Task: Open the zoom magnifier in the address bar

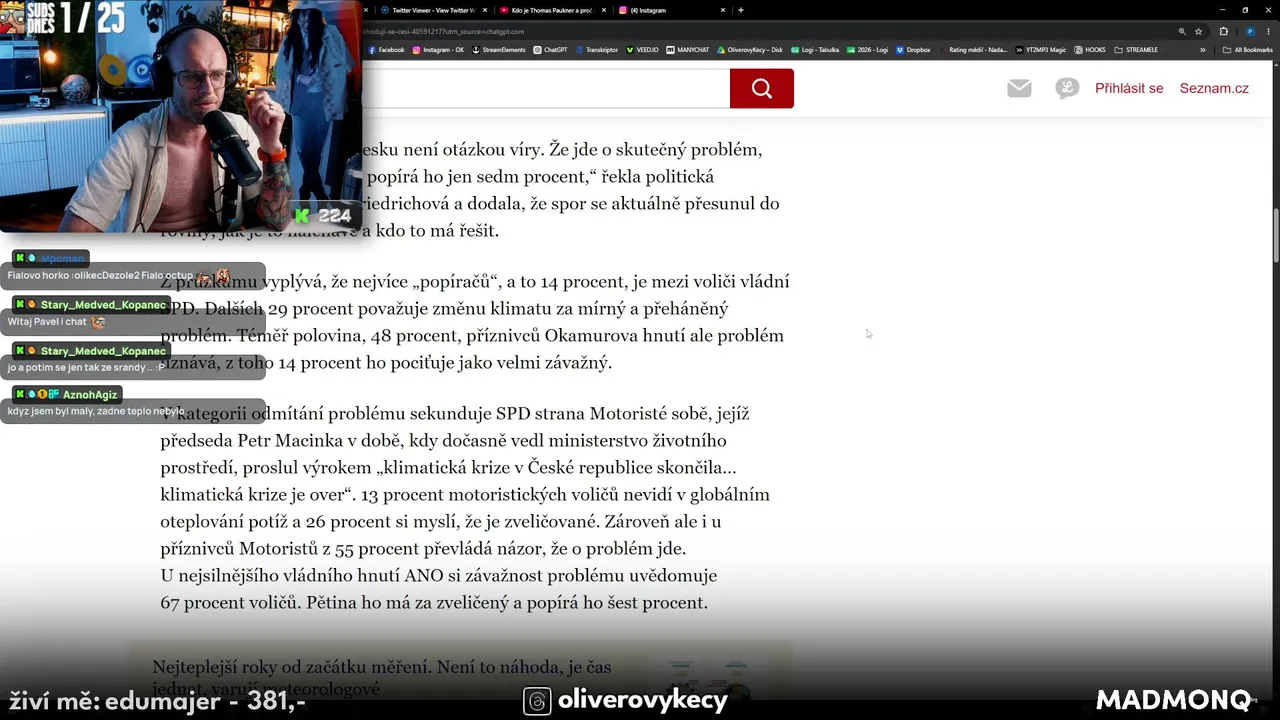Action: coord(1182,31)
